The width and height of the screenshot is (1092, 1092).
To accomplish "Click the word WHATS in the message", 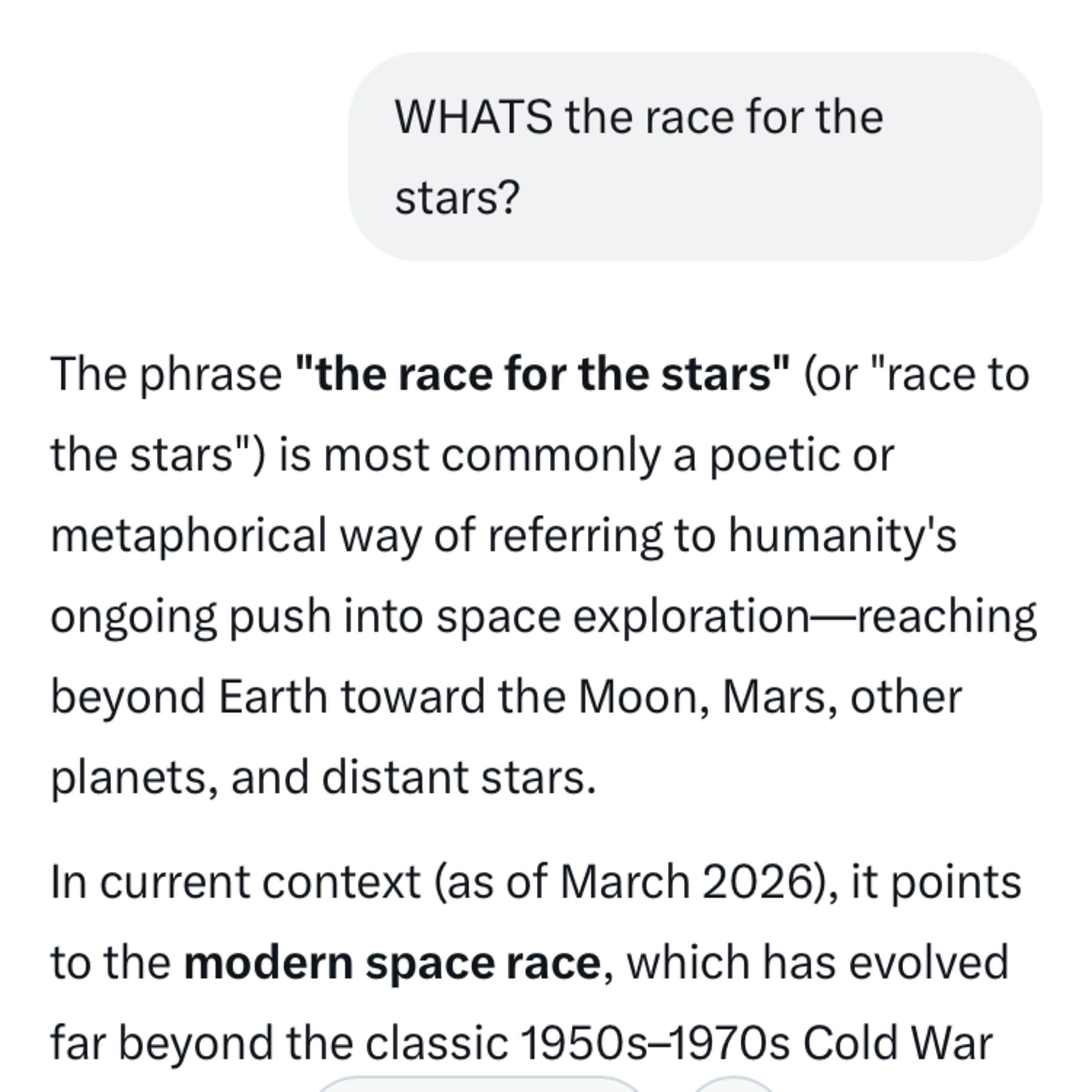I will pyautogui.click(x=474, y=117).
